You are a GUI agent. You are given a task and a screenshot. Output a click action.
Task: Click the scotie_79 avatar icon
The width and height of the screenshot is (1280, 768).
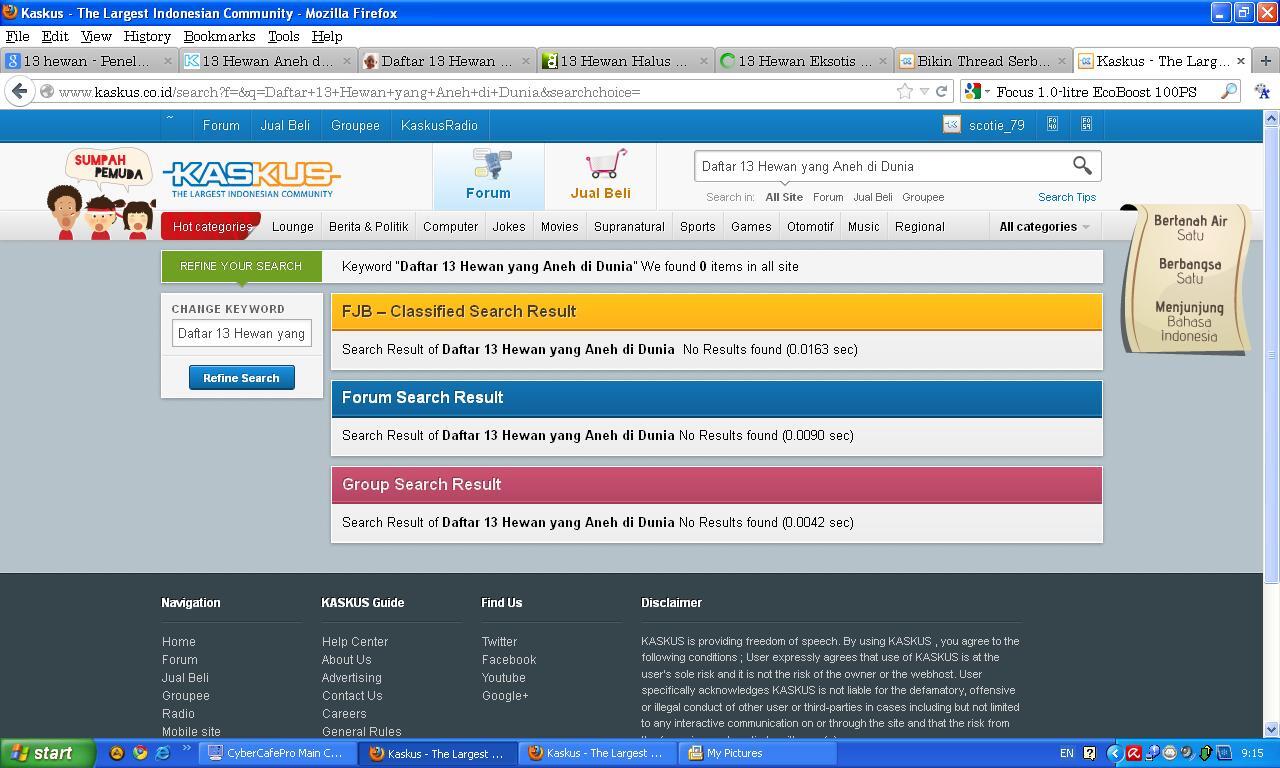[952, 125]
